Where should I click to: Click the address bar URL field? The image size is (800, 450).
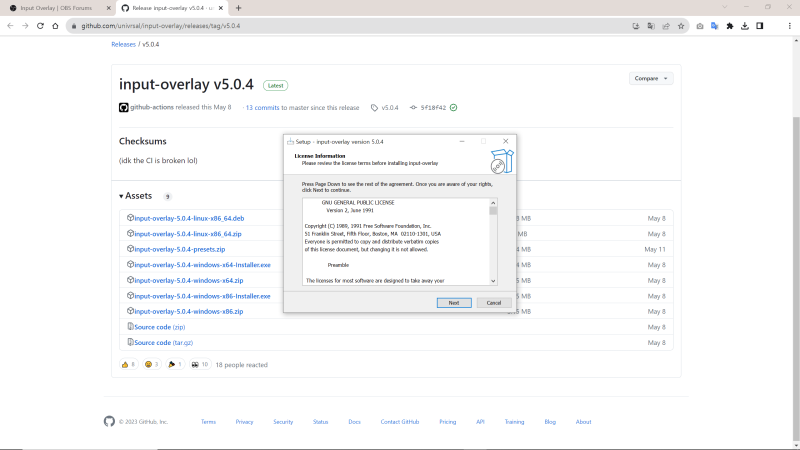[352, 26]
